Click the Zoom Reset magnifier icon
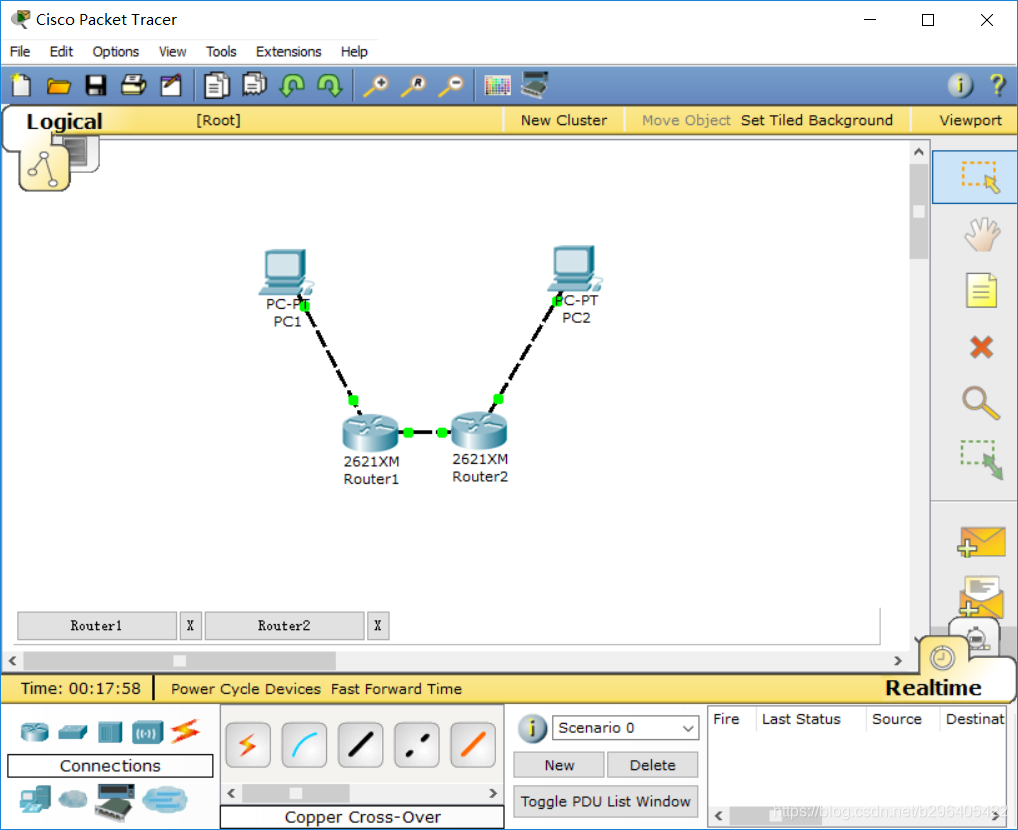Viewport: 1018px width, 830px height. (x=414, y=86)
